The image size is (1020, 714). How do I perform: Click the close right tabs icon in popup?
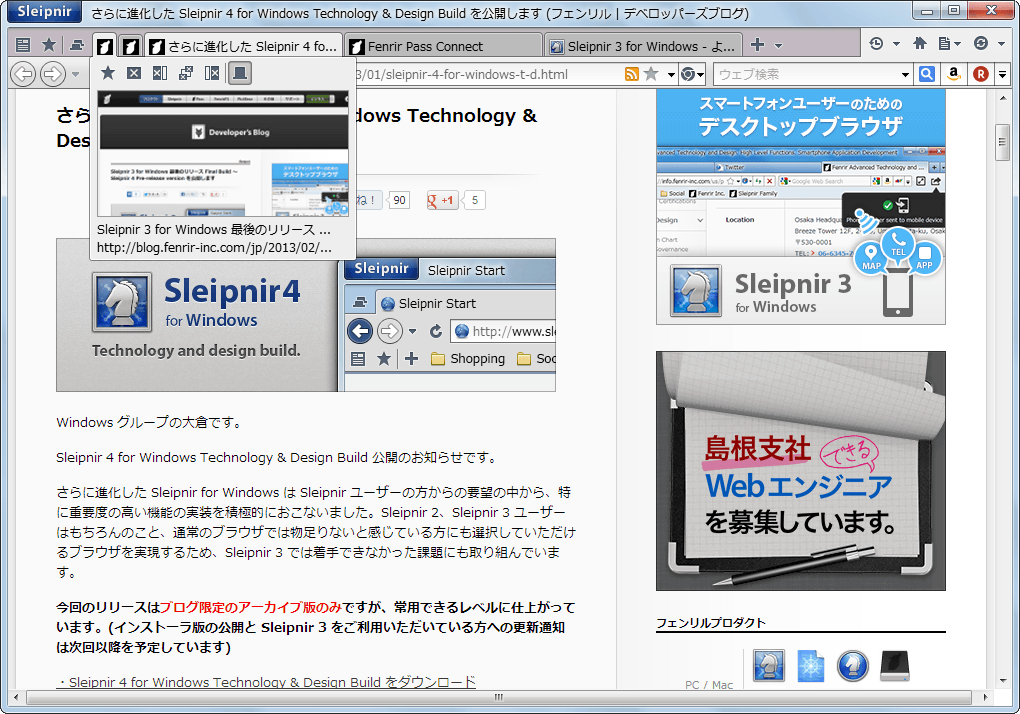(212, 73)
